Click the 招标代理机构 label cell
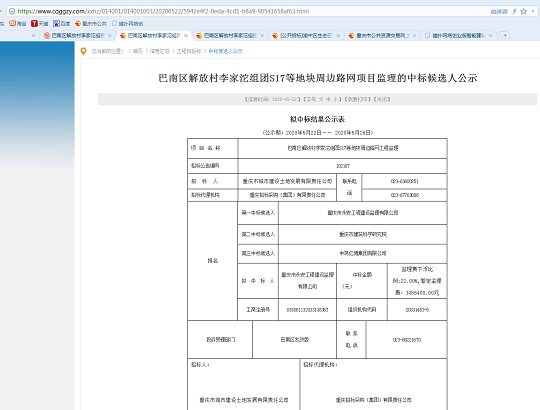This screenshot has height=410, width=540. [x=212, y=195]
